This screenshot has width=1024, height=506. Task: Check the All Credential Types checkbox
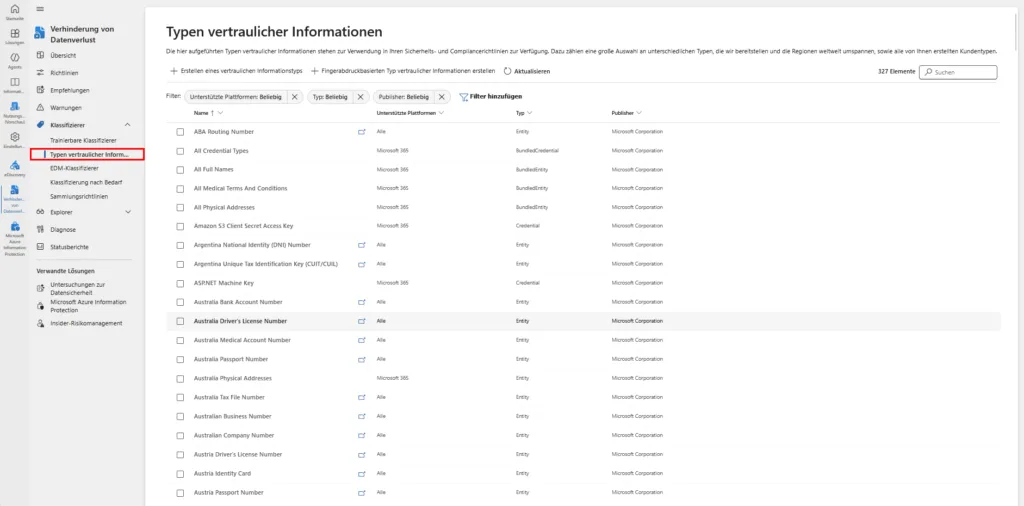click(x=180, y=151)
